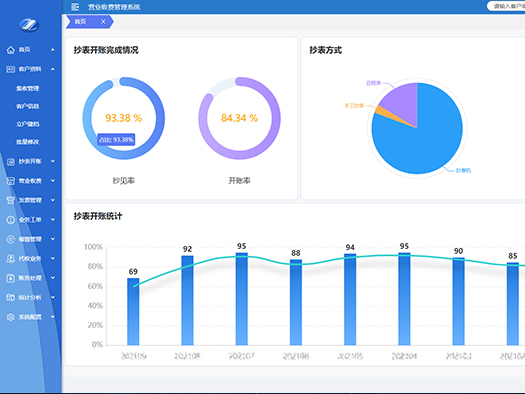Screen dimensions: 525x394
Task: Open the 批量修改 submenu item
Action: [28, 142]
